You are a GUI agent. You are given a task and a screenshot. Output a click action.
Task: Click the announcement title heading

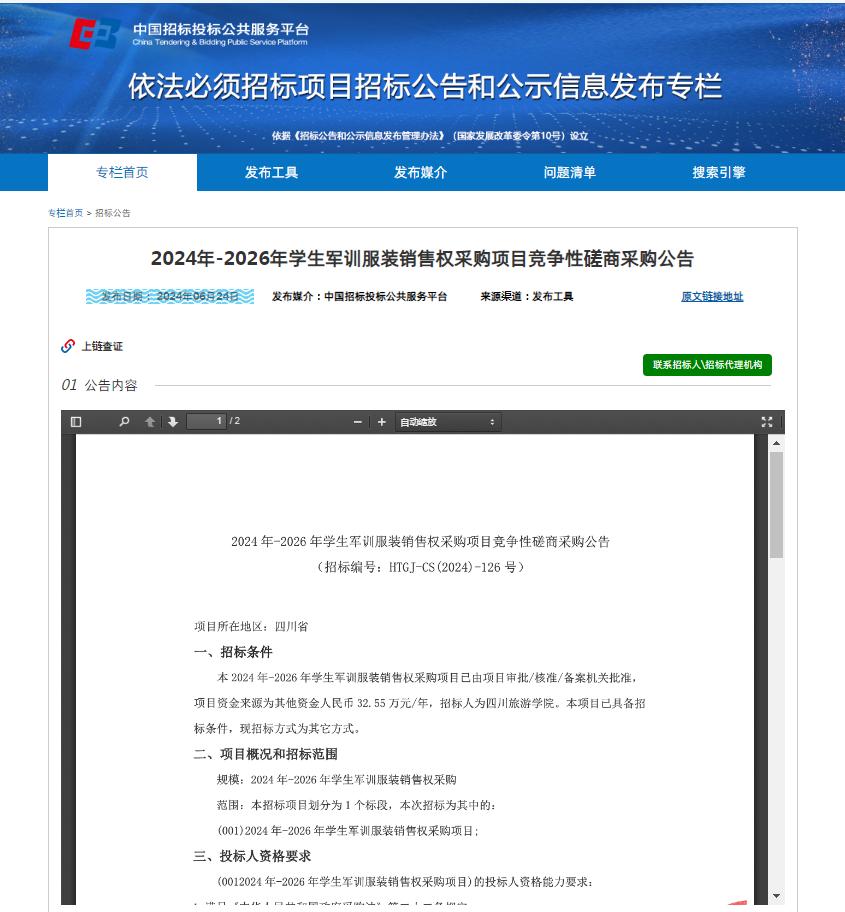click(423, 259)
